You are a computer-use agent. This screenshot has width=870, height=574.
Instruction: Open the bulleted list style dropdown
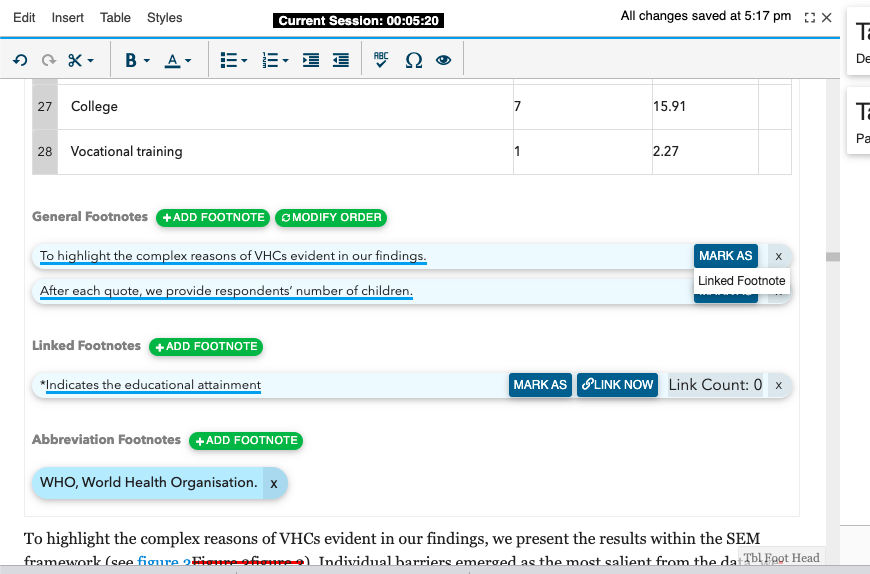pos(244,60)
